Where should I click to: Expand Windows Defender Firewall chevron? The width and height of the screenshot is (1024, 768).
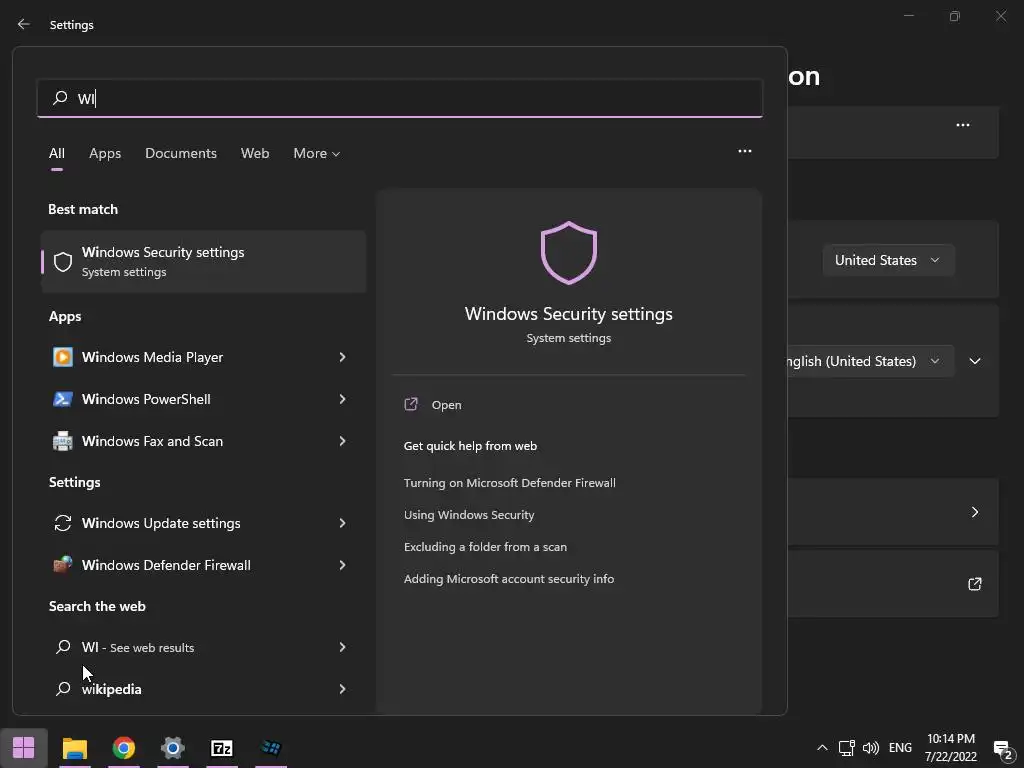[342, 565]
